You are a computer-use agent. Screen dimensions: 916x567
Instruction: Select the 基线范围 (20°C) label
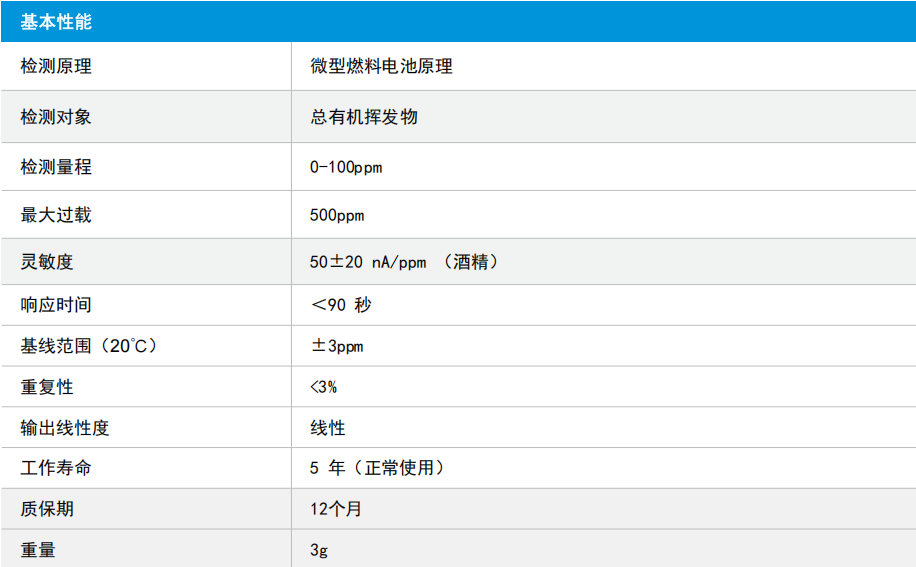[x=90, y=346]
